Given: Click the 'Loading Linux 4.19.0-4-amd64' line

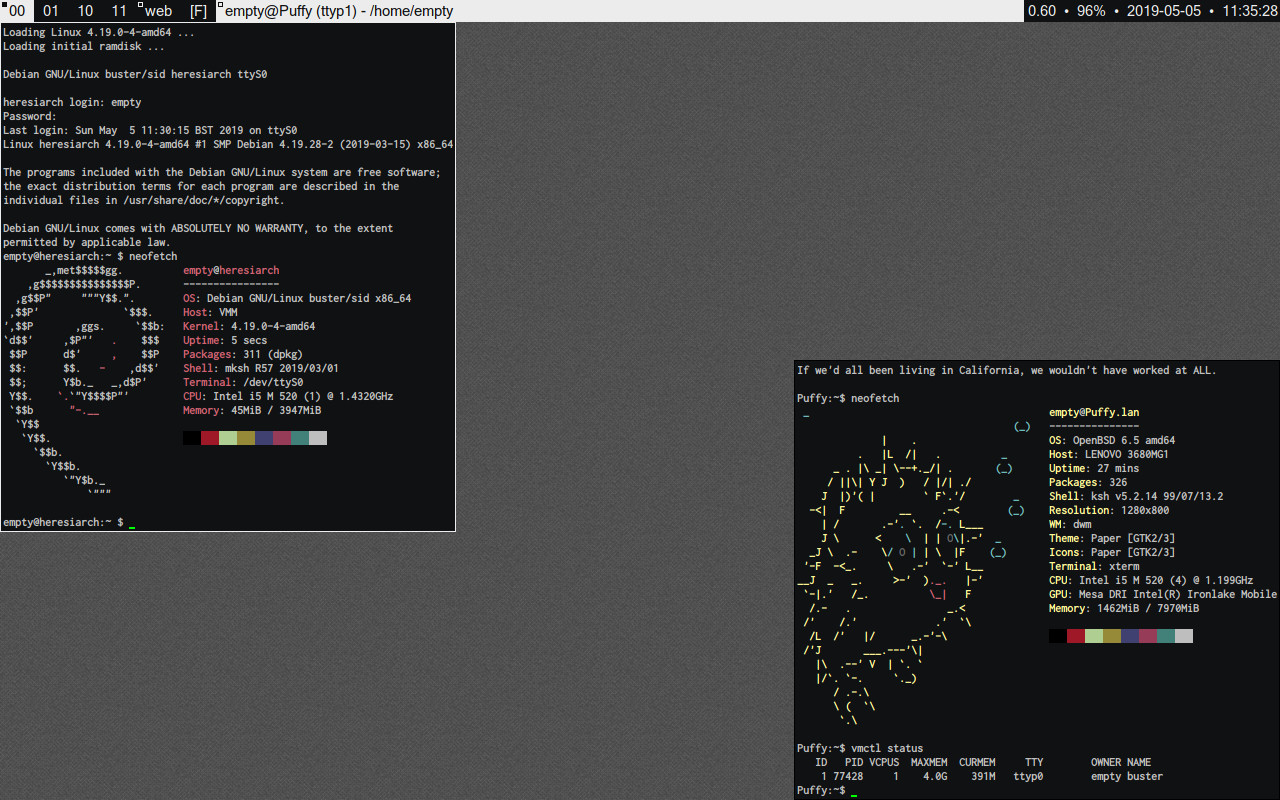Looking at the screenshot, I should pyautogui.click(x=99, y=32).
